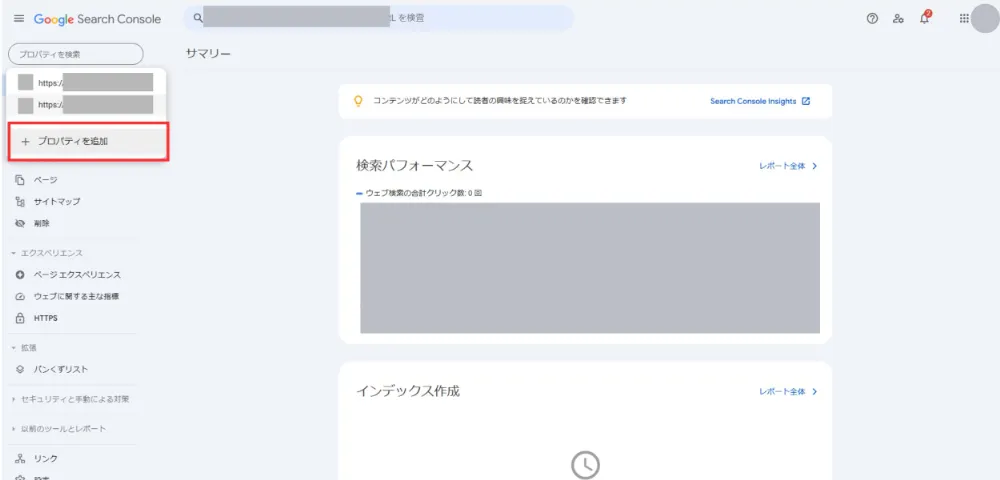The width and height of the screenshot is (1000, 480).
Task: Click the ページ エクスペリエンス icon
Action: (20, 275)
